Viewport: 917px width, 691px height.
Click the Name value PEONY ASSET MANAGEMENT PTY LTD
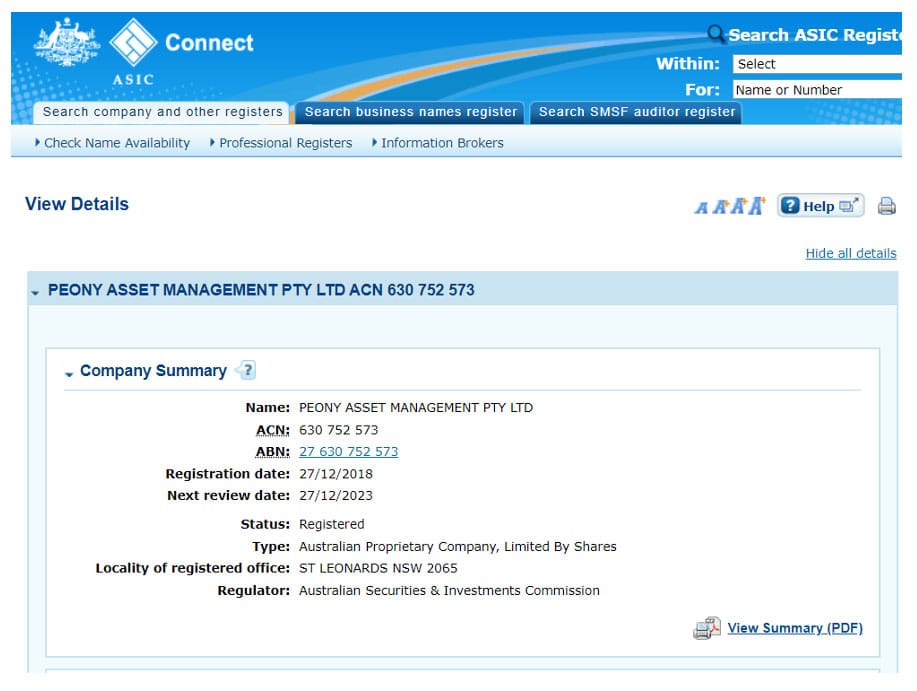coord(416,407)
